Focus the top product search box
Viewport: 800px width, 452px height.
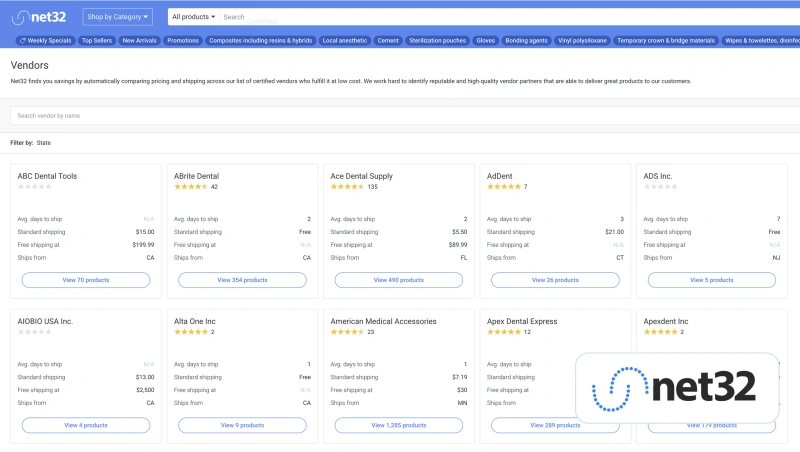pos(500,17)
